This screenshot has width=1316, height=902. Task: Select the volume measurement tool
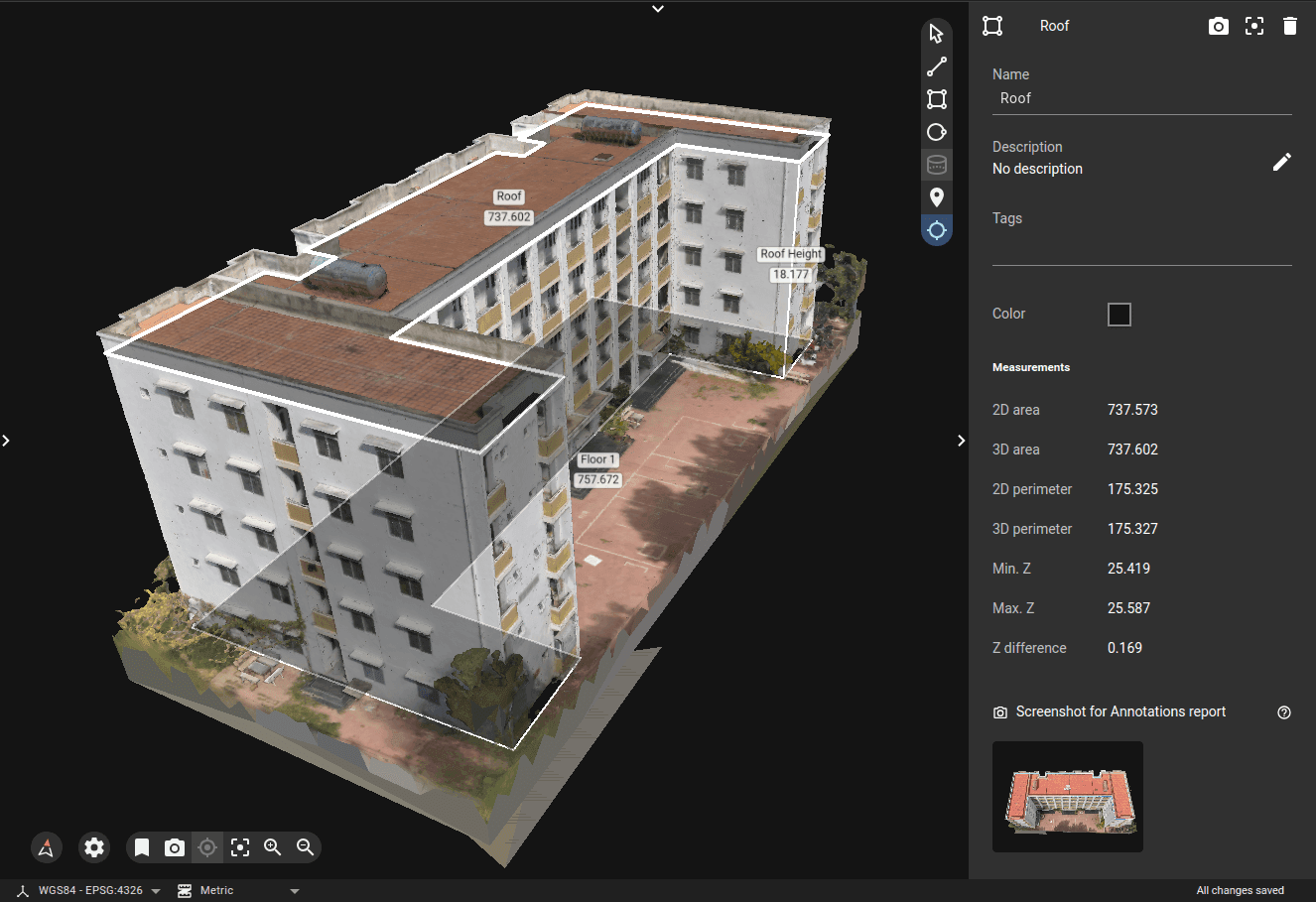[937, 165]
